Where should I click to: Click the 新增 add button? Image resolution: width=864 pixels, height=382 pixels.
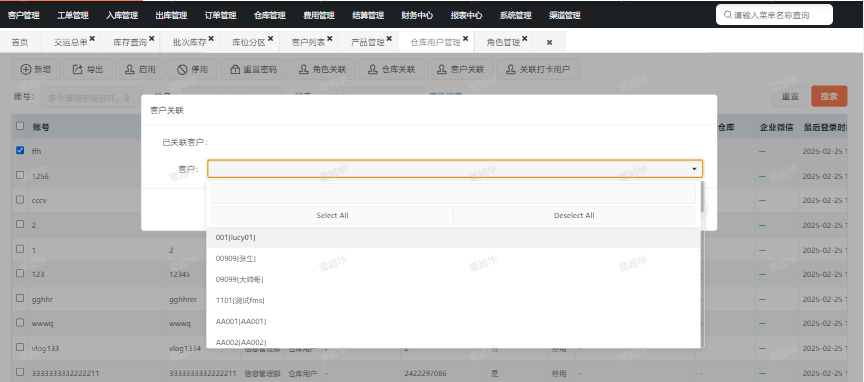pyautogui.click(x=36, y=69)
